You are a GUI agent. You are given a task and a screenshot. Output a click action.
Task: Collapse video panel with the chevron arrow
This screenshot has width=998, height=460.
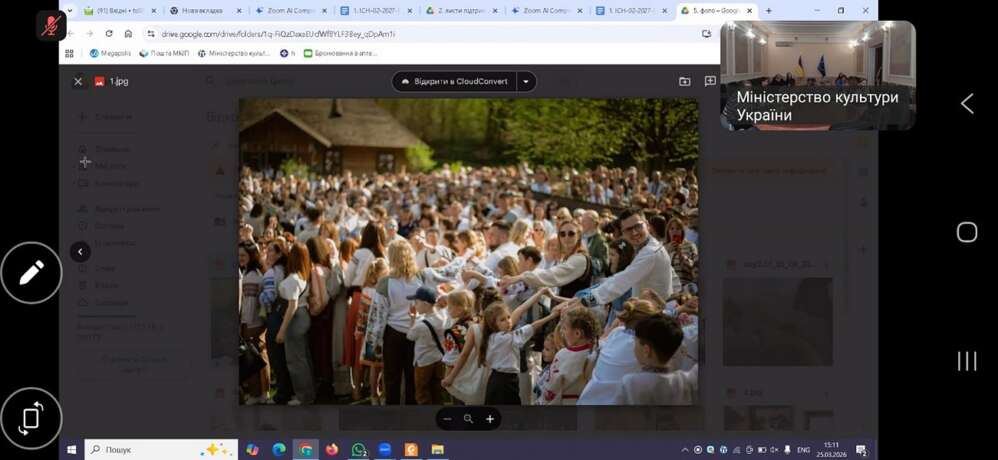click(967, 104)
